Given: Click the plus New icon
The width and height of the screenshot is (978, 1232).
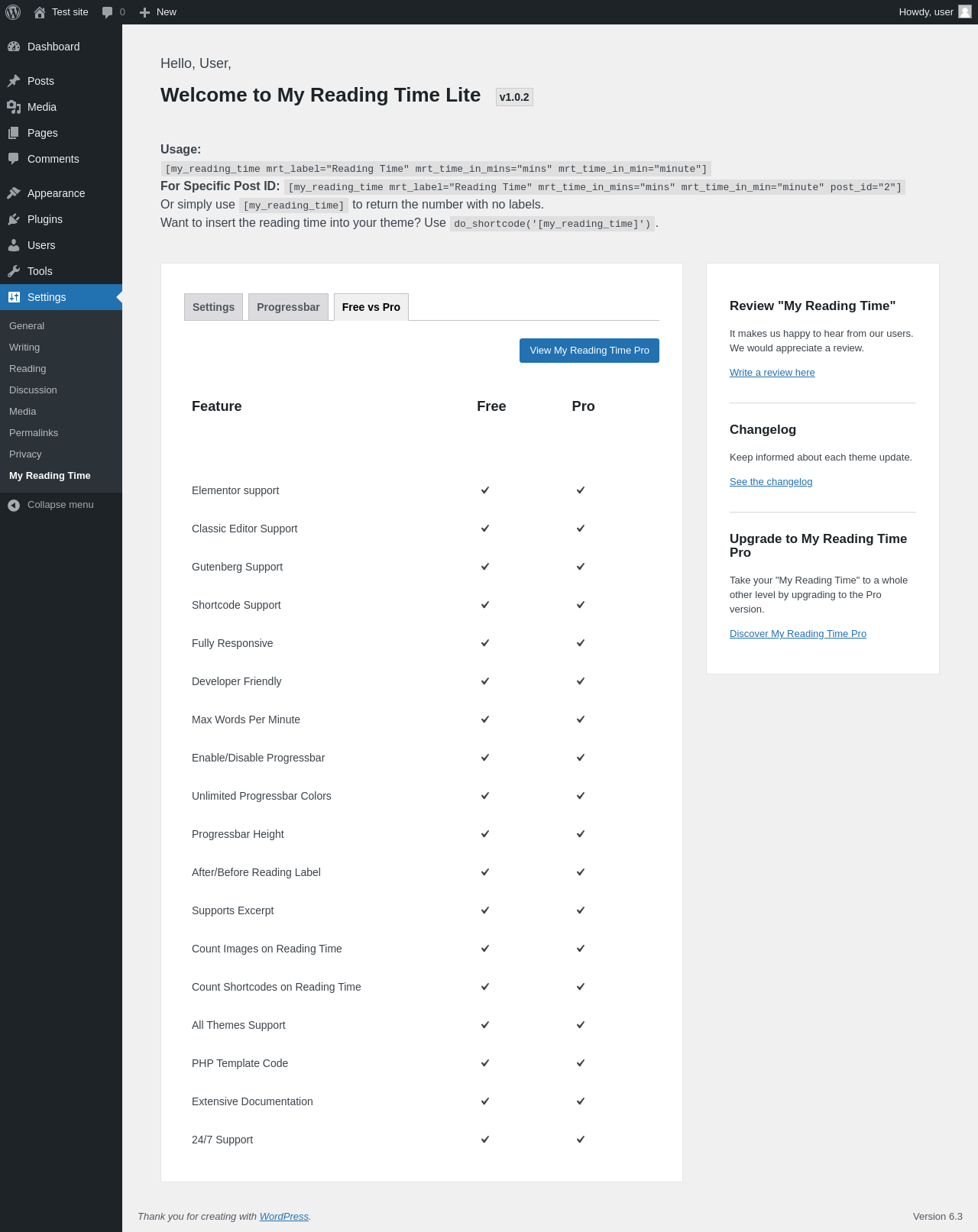Looking at the screenshot, I should click(x=144, y=12).
